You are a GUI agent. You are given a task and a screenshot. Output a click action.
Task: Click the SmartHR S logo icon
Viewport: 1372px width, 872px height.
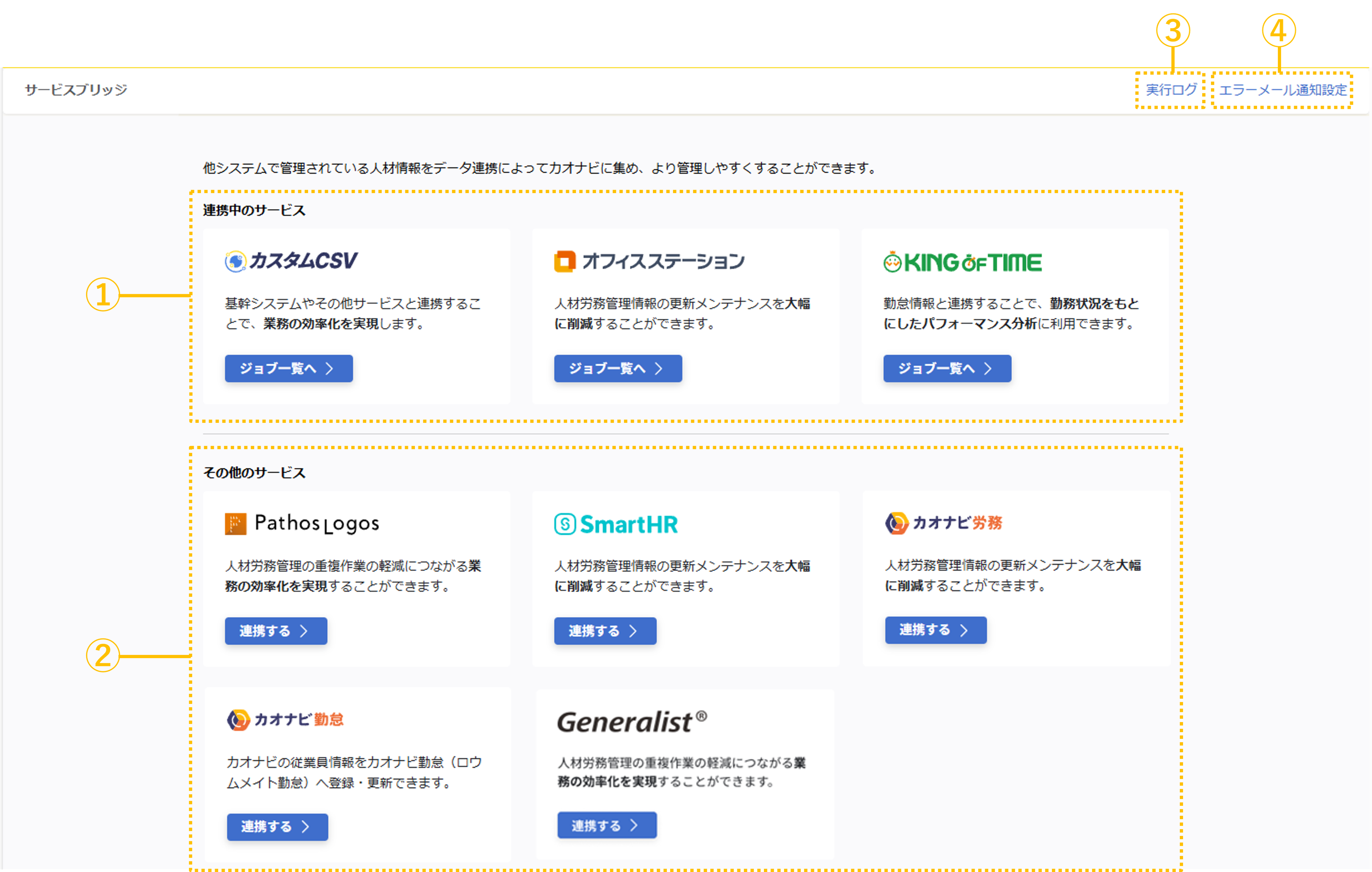pos(565,524)
